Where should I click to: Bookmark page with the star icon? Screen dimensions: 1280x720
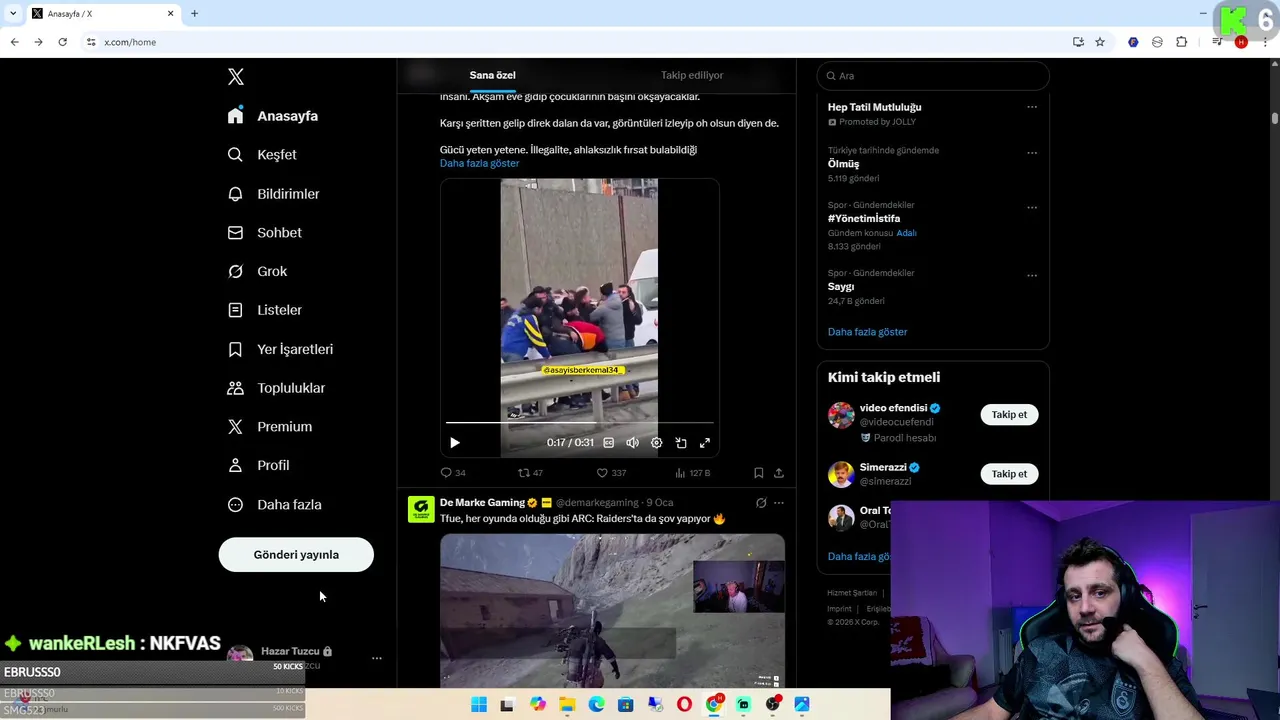pyautogui.click(x=1100, y=42)
